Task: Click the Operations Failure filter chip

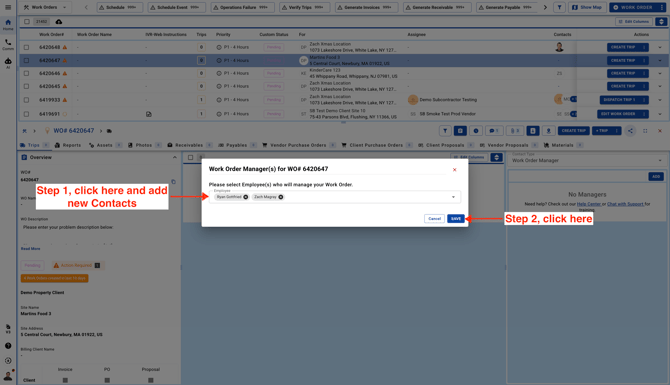Action: 242,7
